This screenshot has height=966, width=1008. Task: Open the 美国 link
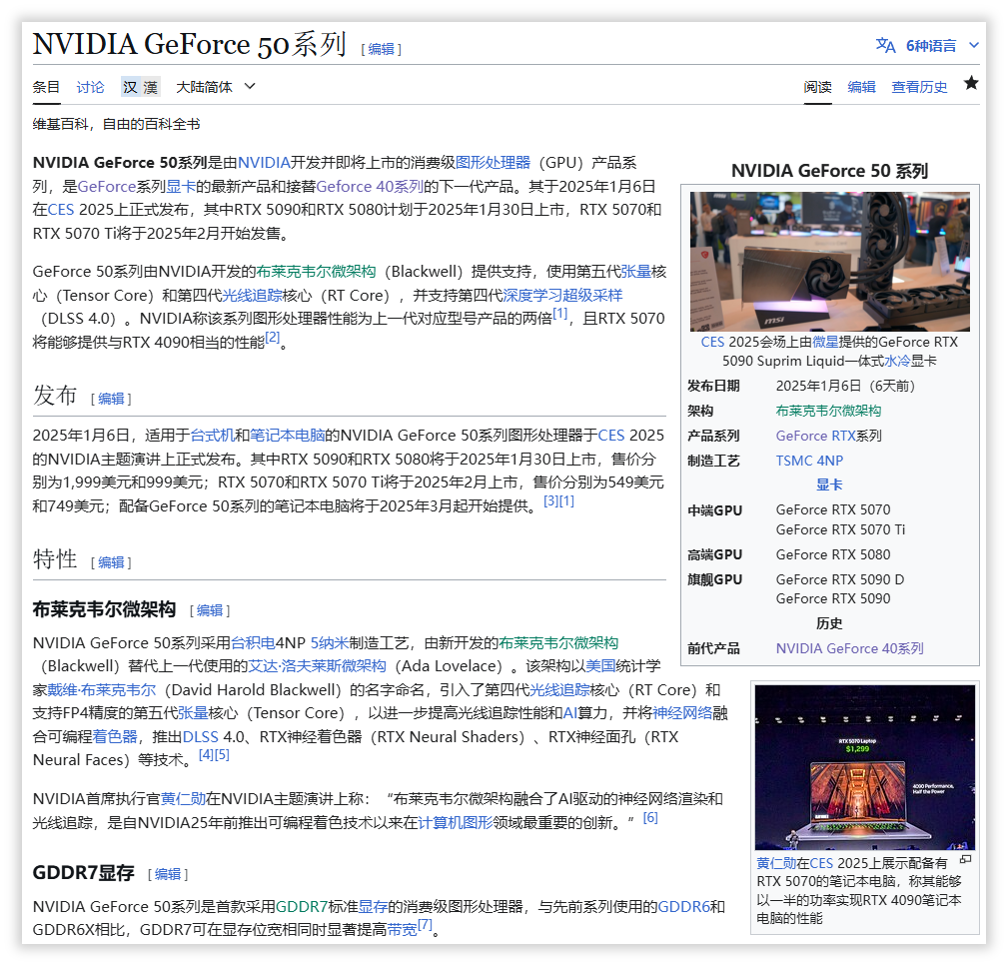tap(600, 666)
